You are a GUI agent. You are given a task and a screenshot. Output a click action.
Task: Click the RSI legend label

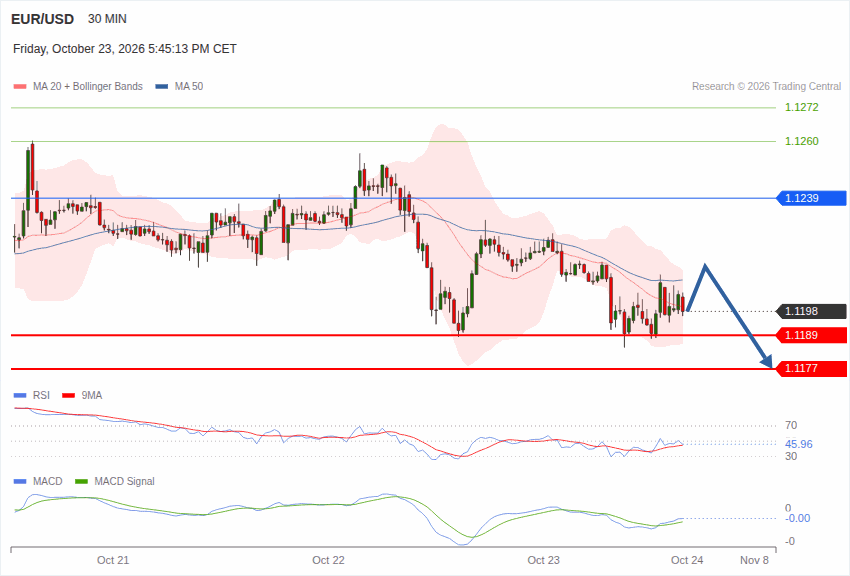[x=41, y=396]
